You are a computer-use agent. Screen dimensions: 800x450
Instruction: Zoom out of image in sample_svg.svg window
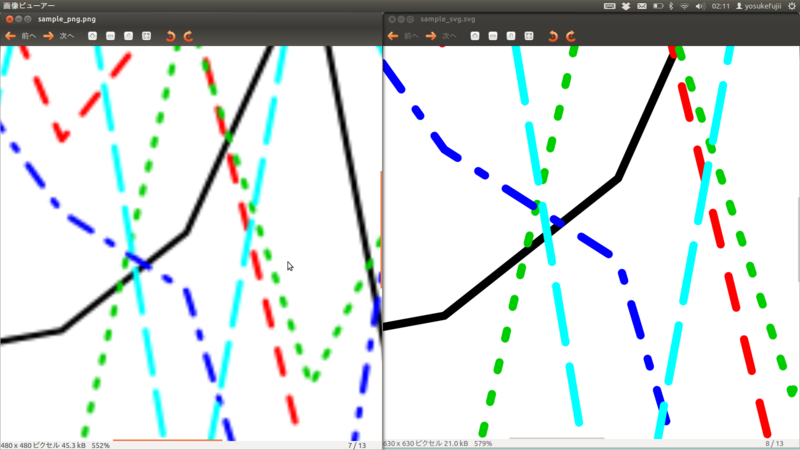point(493,36)
